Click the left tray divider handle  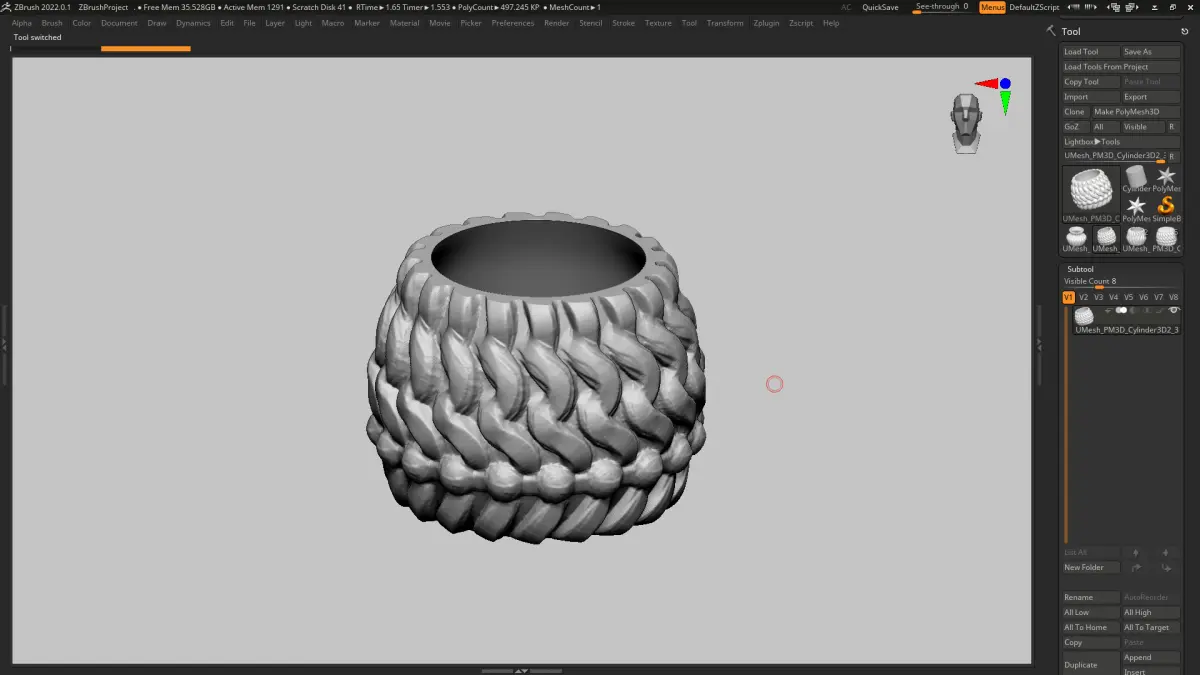tap(4, 343)
